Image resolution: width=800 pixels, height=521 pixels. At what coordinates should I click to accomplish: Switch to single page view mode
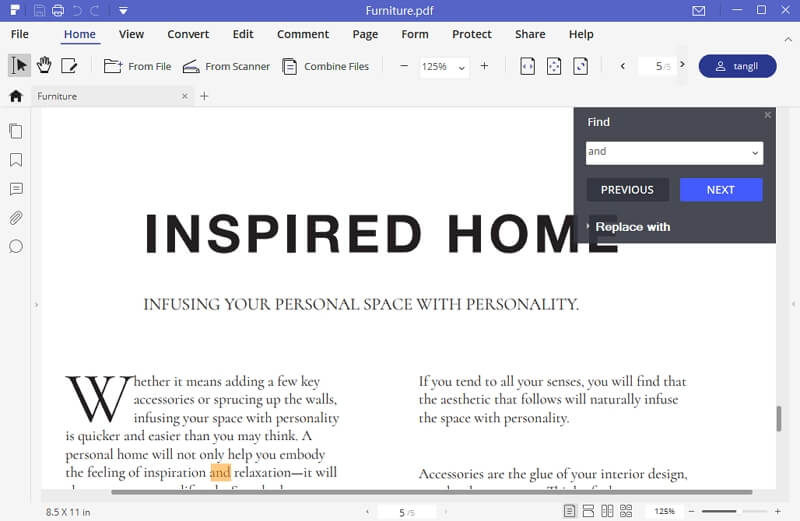[569, 511]
